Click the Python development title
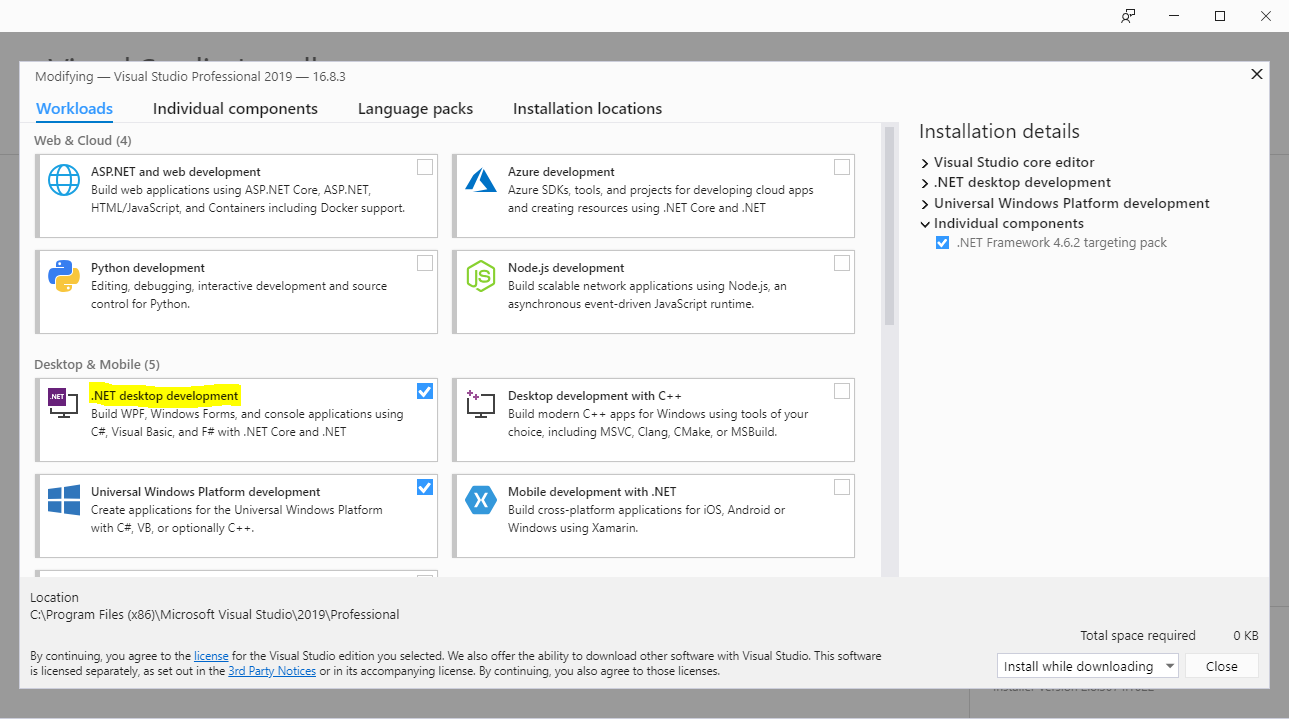 (148, 268)
